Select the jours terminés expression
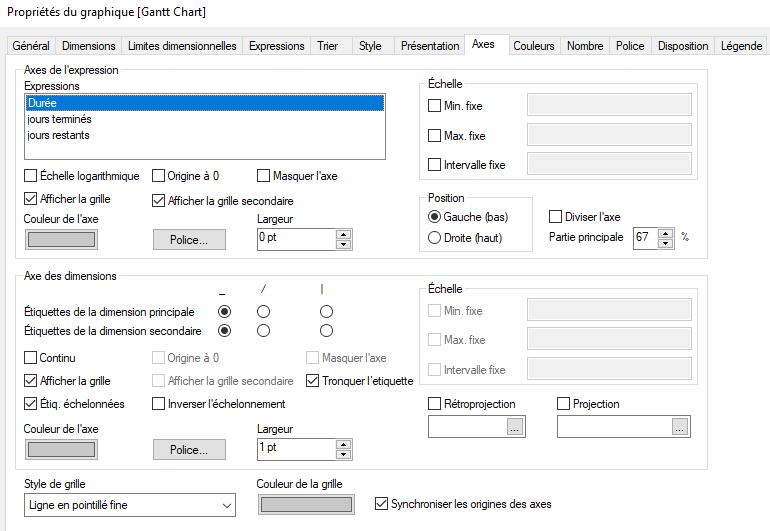The height and width of the screenshot is (531, 770). click(205, 119)
